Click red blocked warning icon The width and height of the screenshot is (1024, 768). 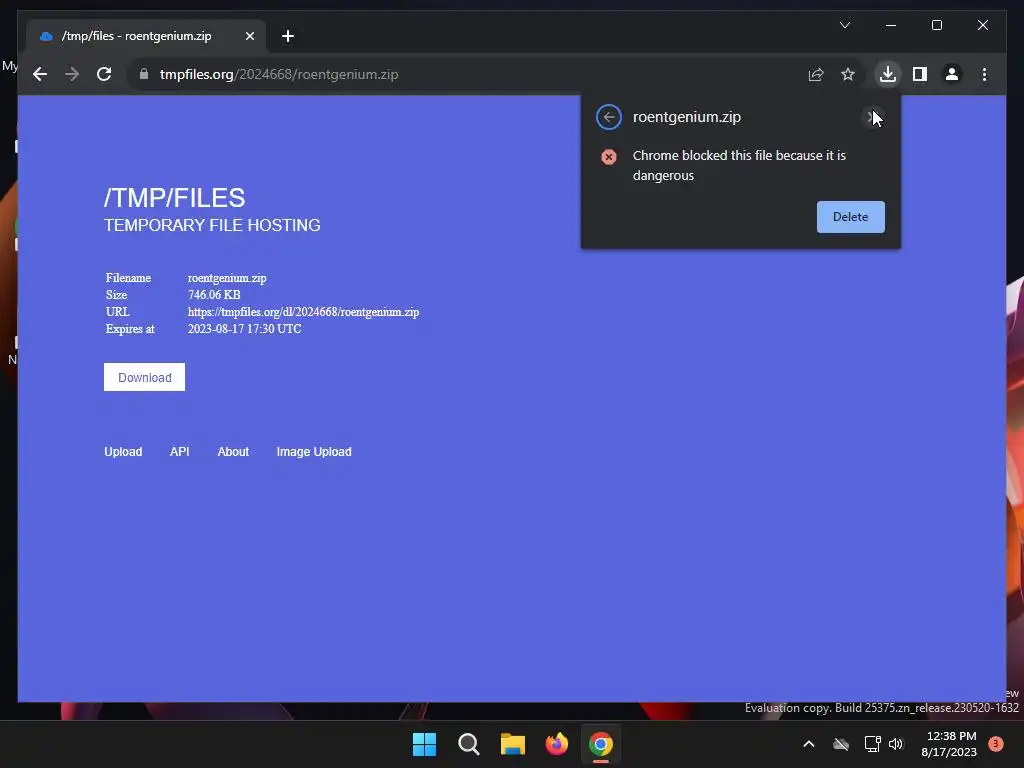coord(609,157)
